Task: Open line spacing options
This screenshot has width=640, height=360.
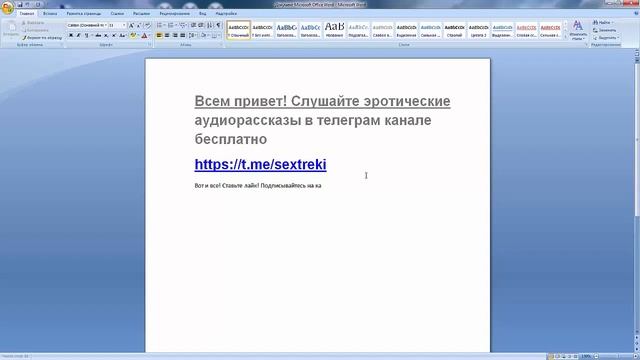Action: [192, 36]
